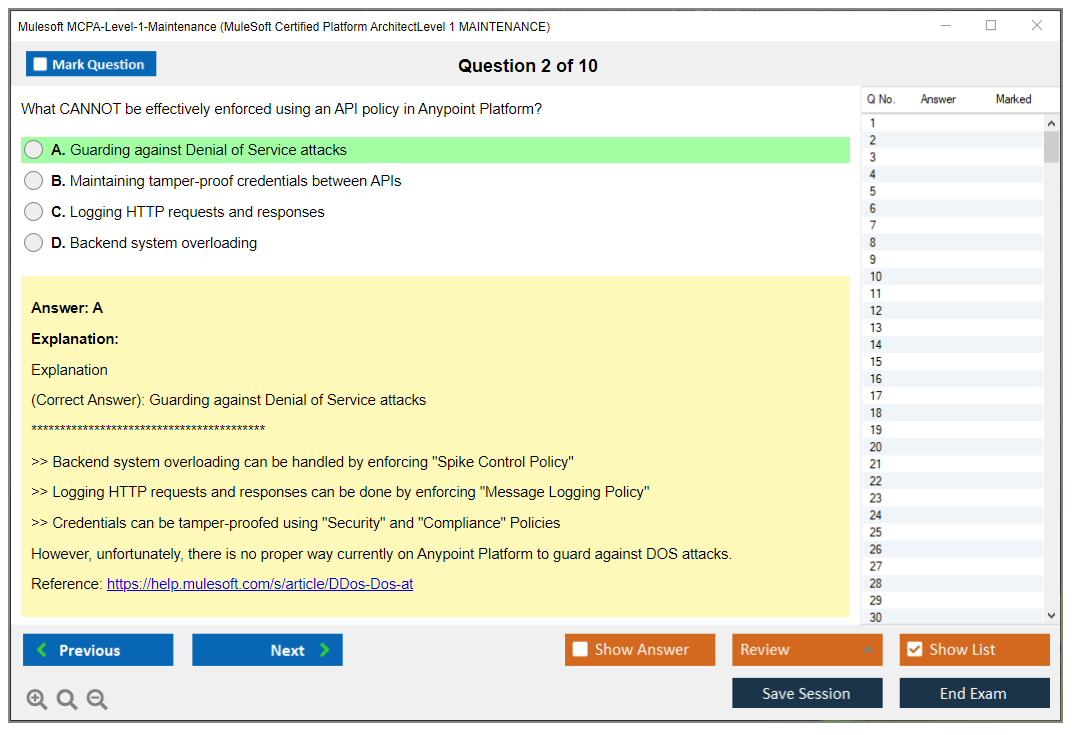The width and height of the screenshot is (1075, 735).
Task: Click the End Exam button
Action: coord(974,693)
